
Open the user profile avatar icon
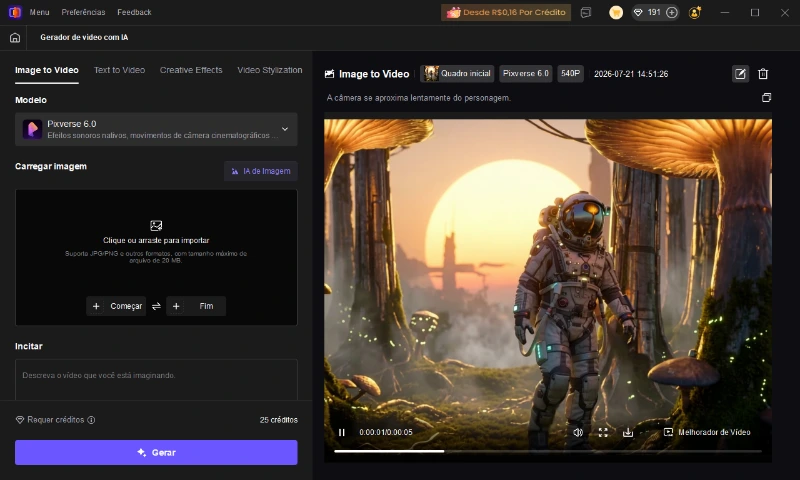[694, 12]
